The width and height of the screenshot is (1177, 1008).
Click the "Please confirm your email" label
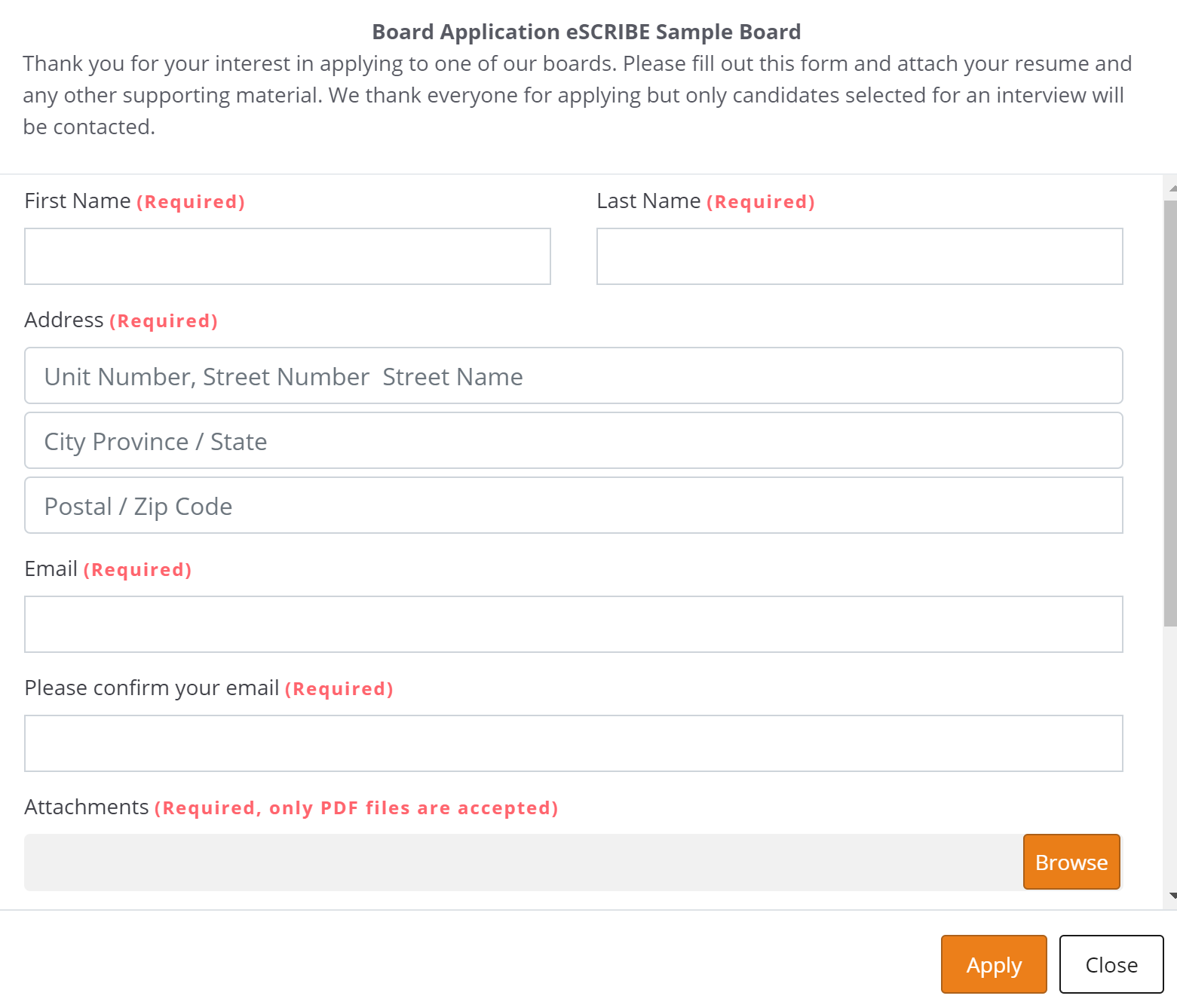152,688
